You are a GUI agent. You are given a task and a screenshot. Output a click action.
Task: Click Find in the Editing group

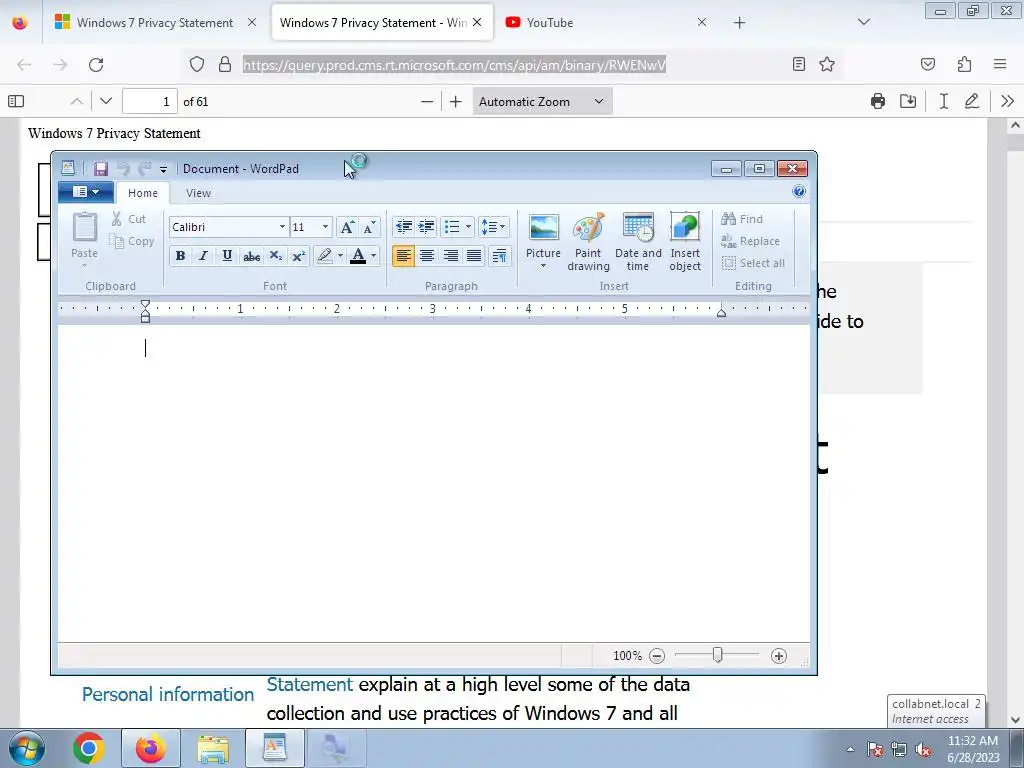[x=742, y=219]
